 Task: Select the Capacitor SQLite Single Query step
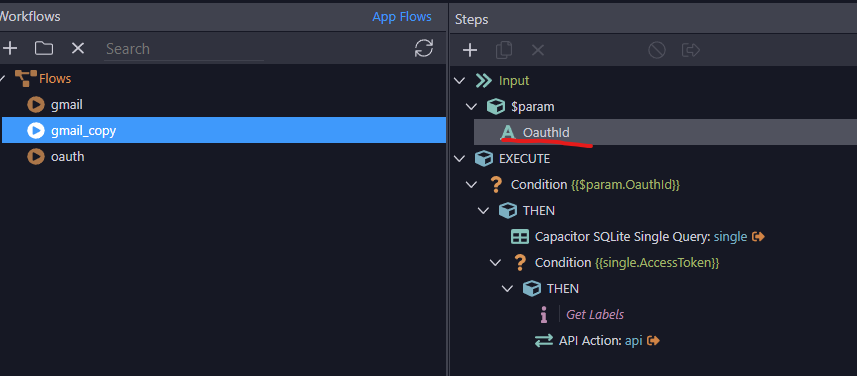641,237
